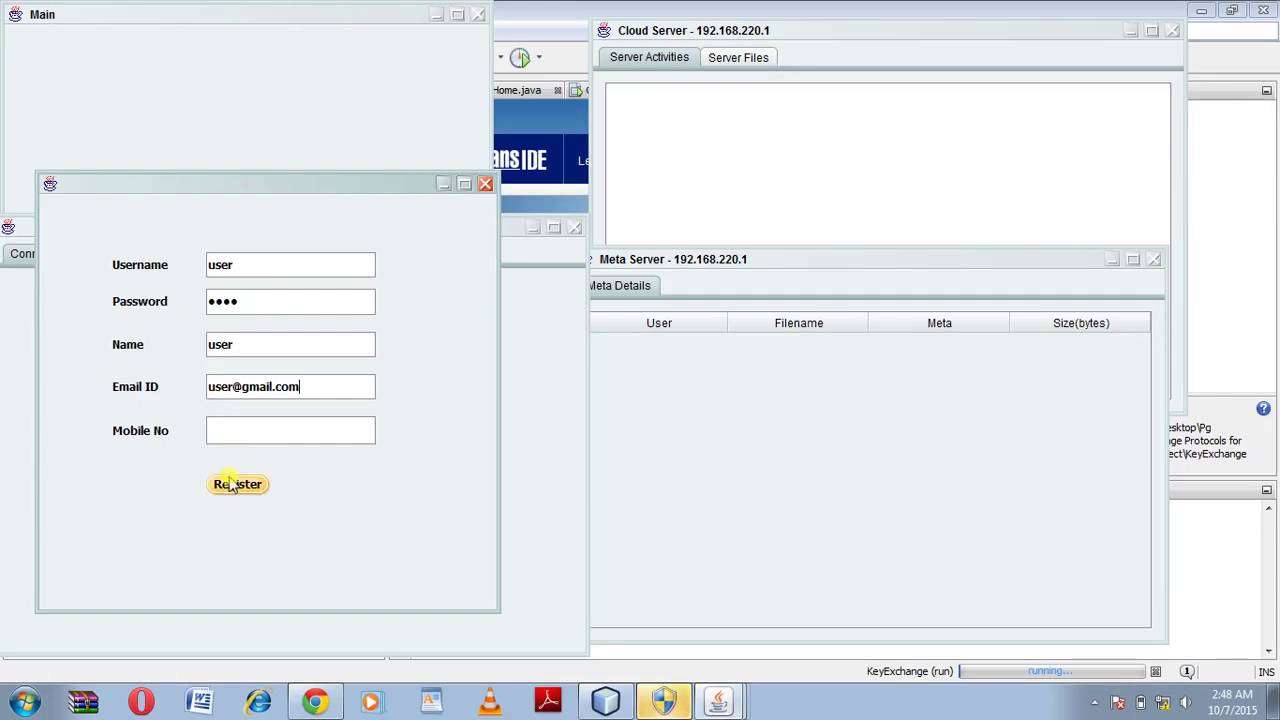Maximize the Cloud Server window
Screen dimensions: 1280x720
1151,31
